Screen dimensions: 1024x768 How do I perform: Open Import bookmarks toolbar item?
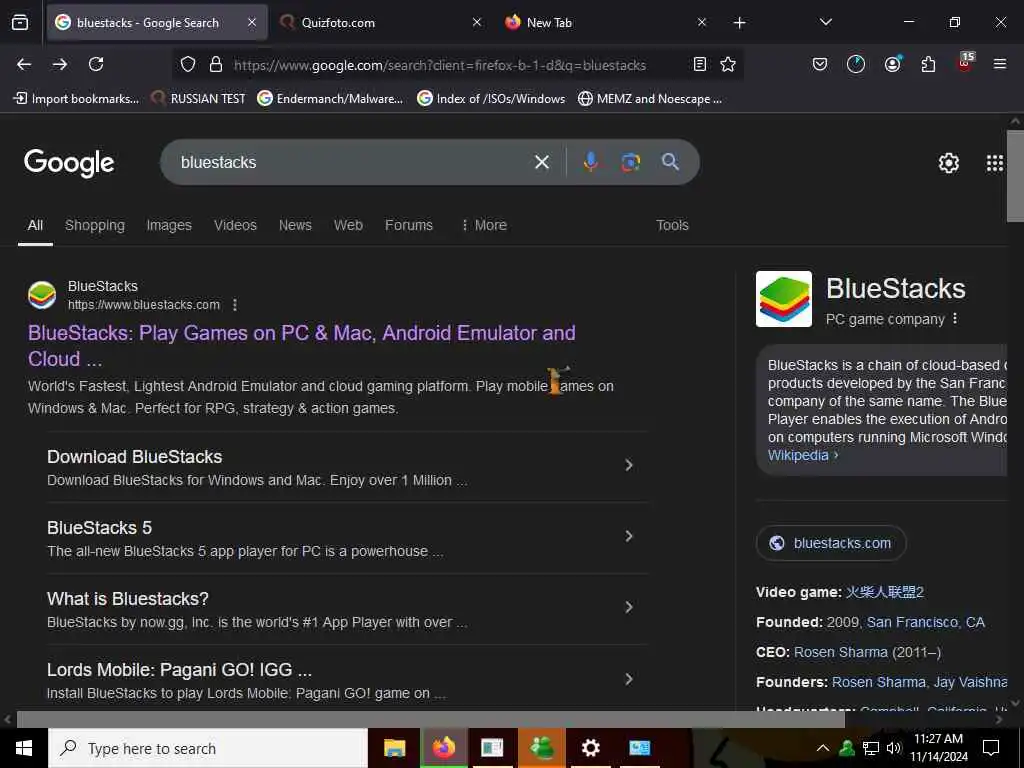coord(76,99)
